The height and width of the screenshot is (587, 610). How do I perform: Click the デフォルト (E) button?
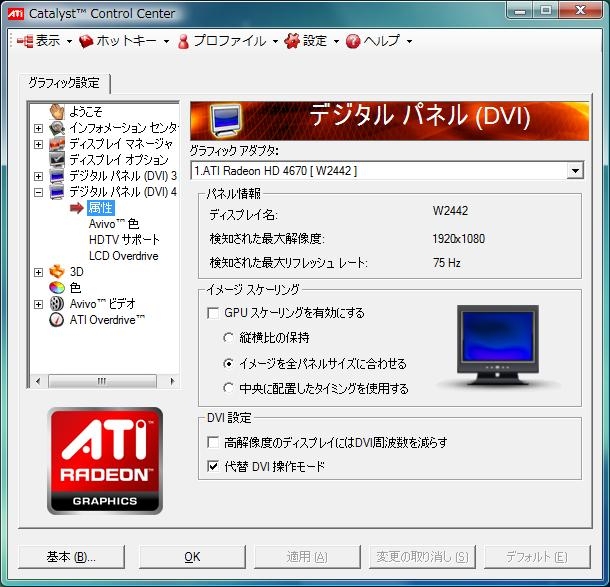(537, 557)
